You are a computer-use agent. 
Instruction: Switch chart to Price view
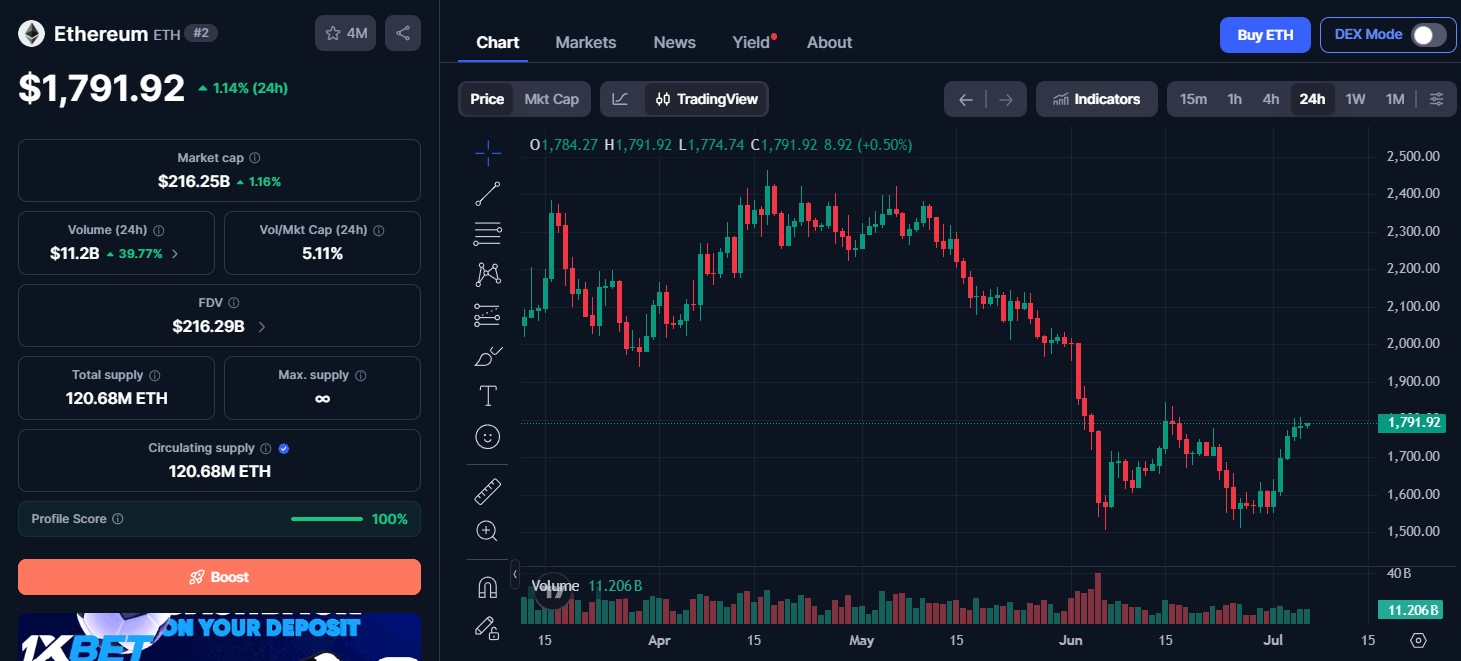point(487,99)
